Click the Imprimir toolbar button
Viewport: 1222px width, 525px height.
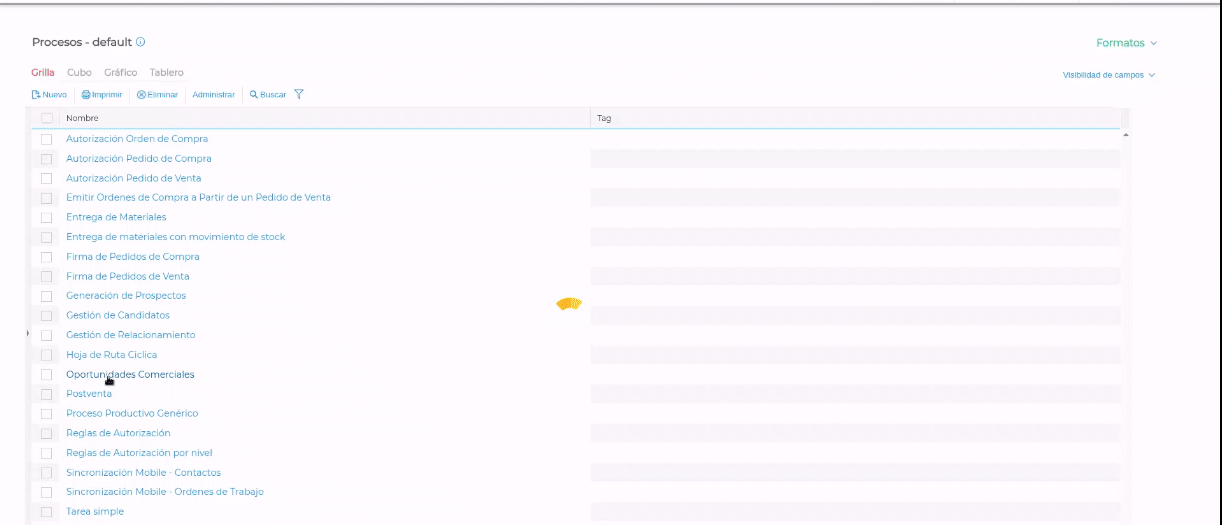pos(102,95)
